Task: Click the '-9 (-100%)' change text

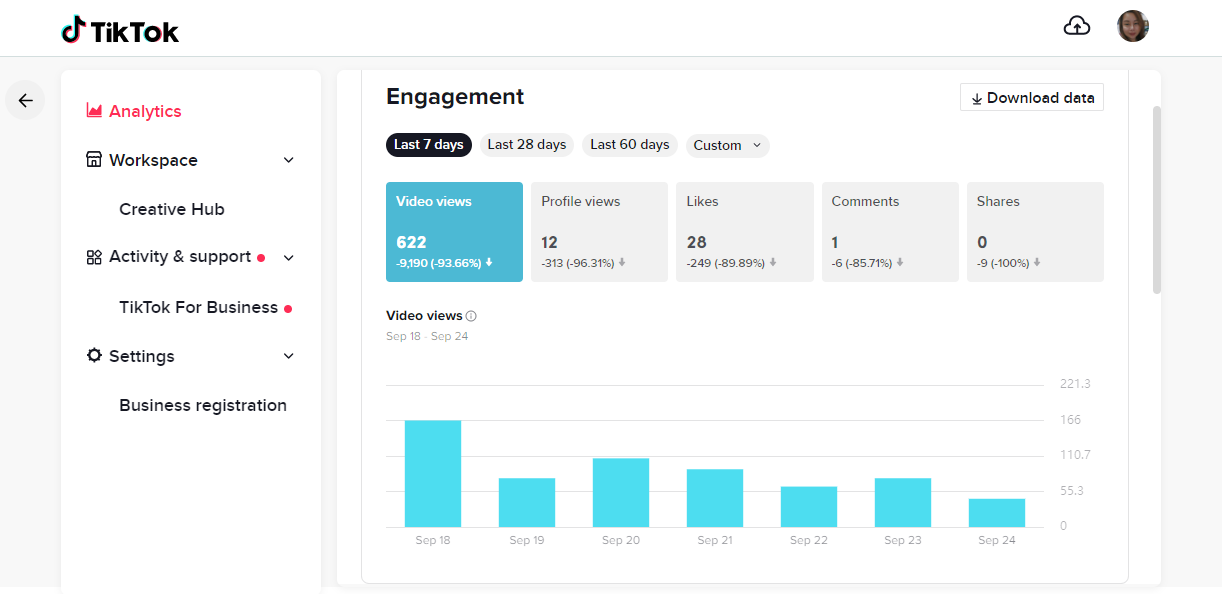Action: (1005, 263)
